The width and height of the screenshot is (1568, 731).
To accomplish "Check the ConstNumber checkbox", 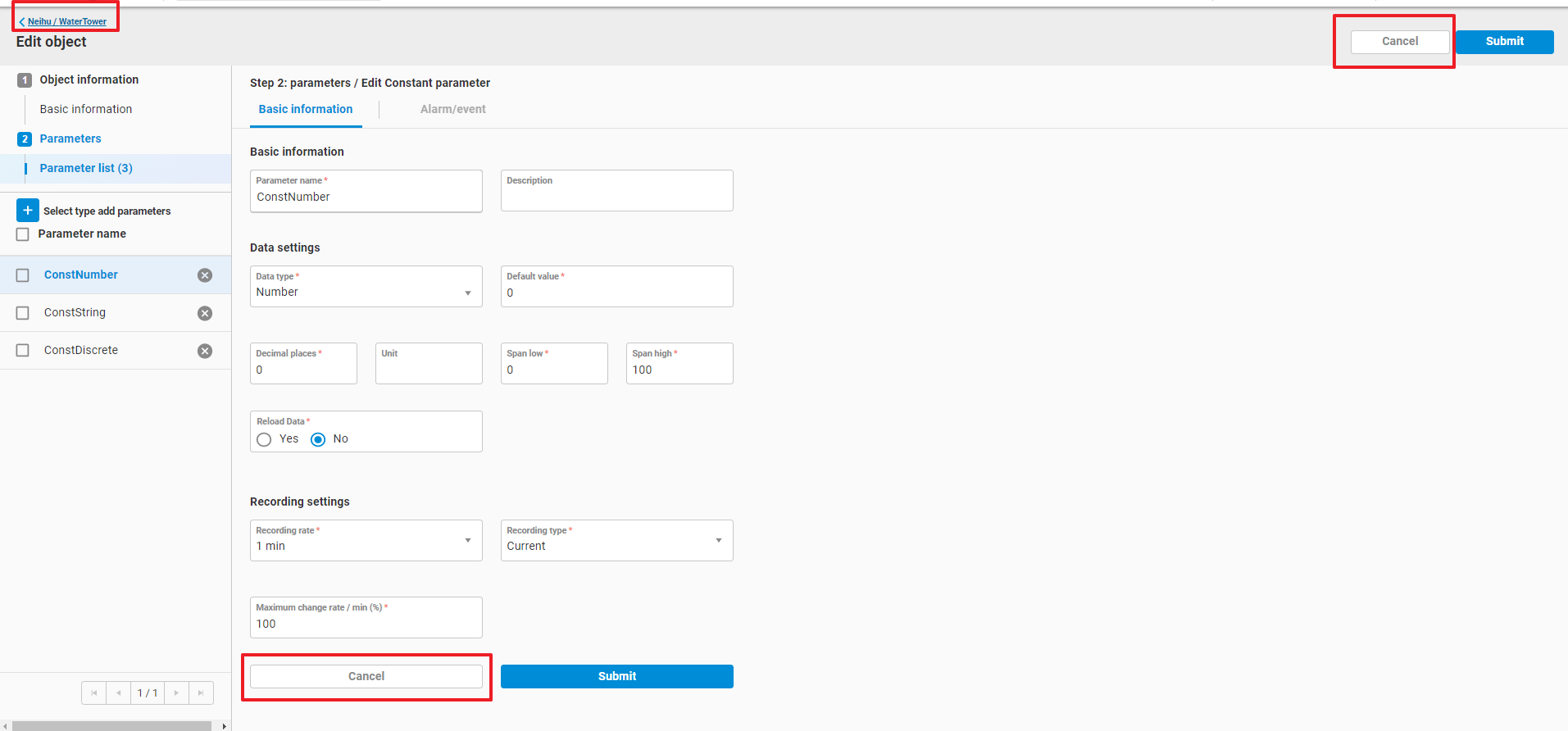I will pos(23,275).
